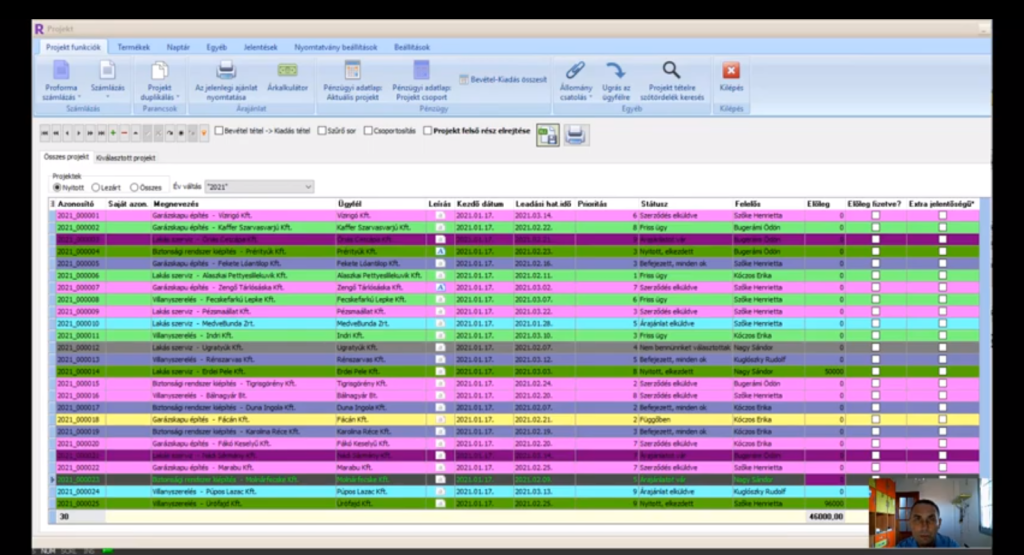The image size is (1024, 555).
Task: Click the printer icon for ajánlat nyomtatása
Action: [226, 71]
